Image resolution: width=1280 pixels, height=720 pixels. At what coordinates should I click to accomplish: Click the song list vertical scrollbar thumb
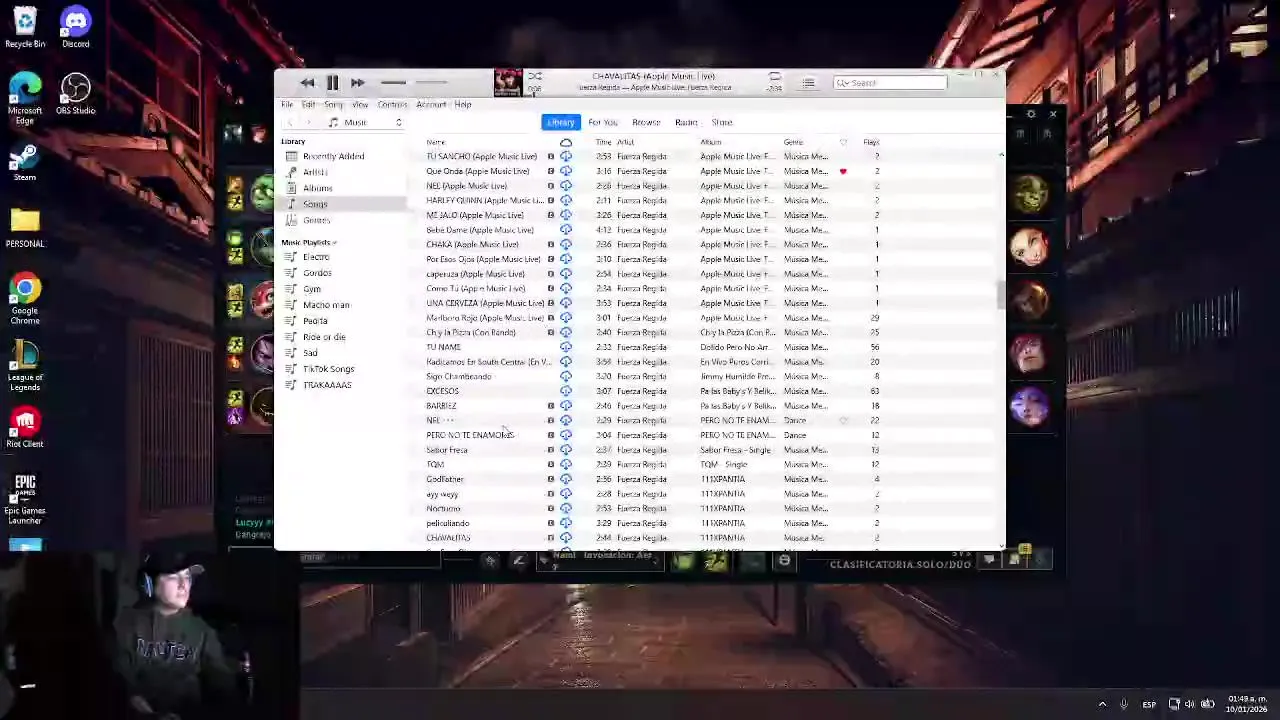click(x=1001, y=296)
